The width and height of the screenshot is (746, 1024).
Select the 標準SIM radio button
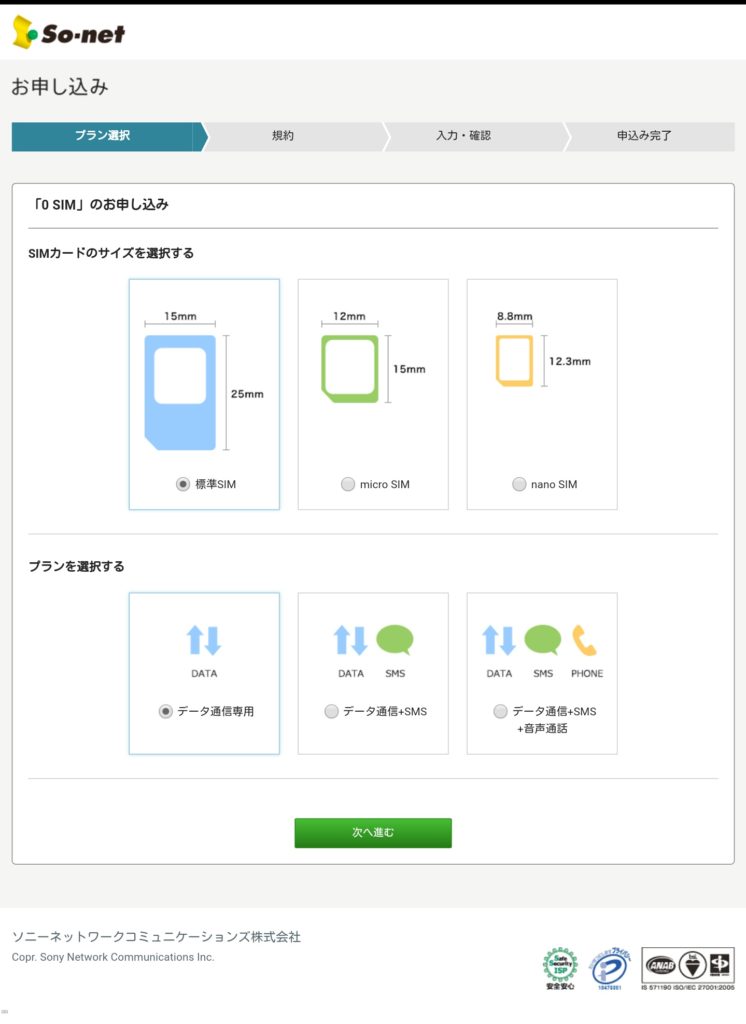click(x=183, y=484)
